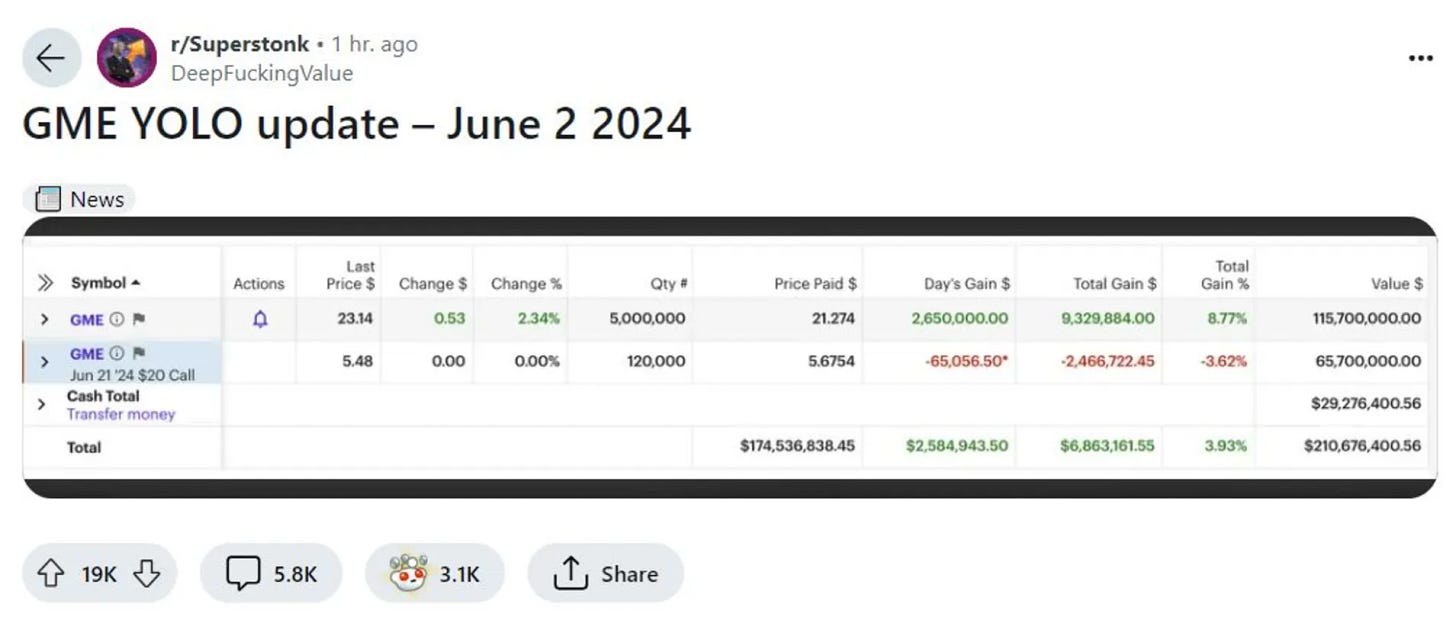Screen dimensions: 1456x636
Task: Click the info icon beside GME shares
Action: point(117,320)
